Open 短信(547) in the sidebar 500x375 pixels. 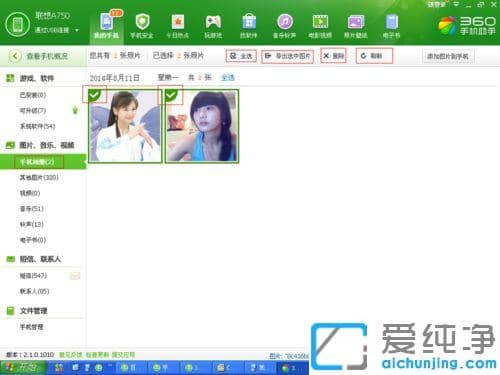tap(33, 276)
